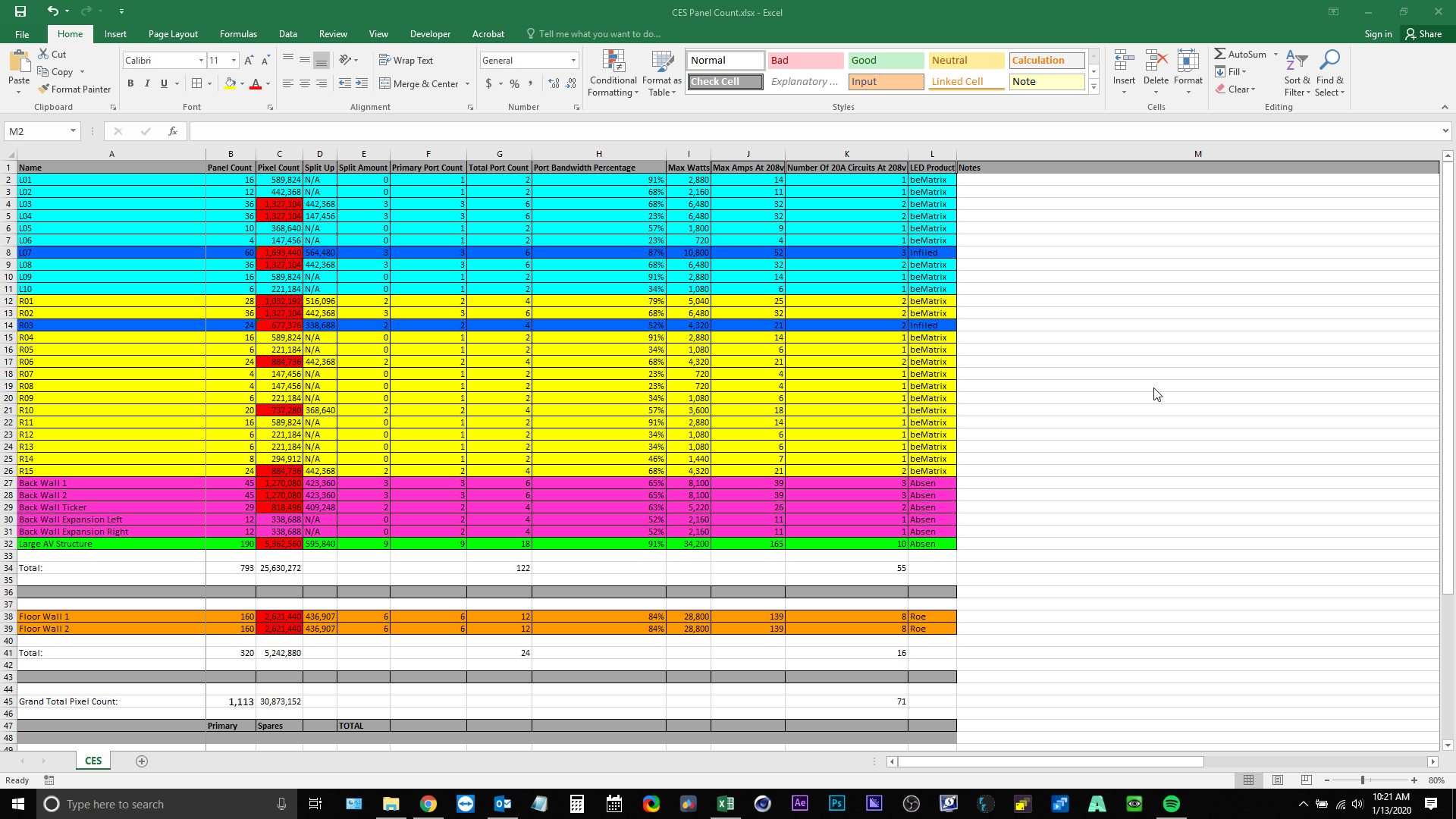Switch to the Insert tab

(115, 34)
